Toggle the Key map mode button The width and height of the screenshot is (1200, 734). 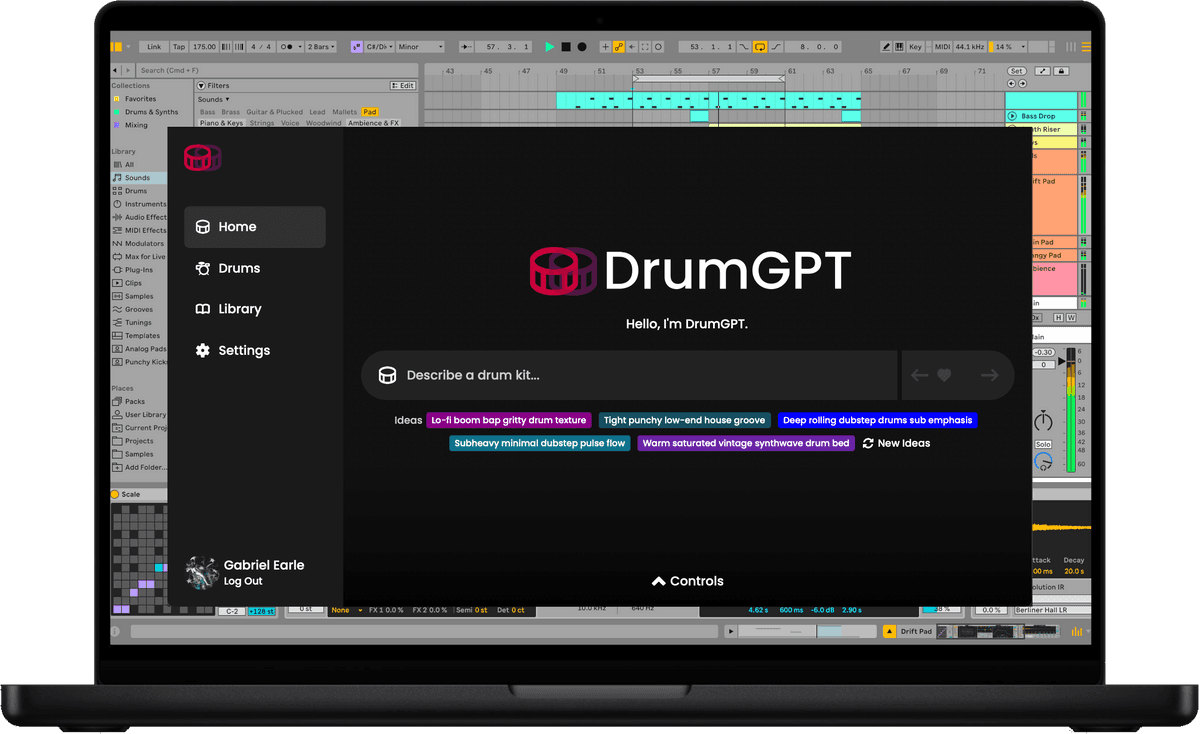coord(916,47)
